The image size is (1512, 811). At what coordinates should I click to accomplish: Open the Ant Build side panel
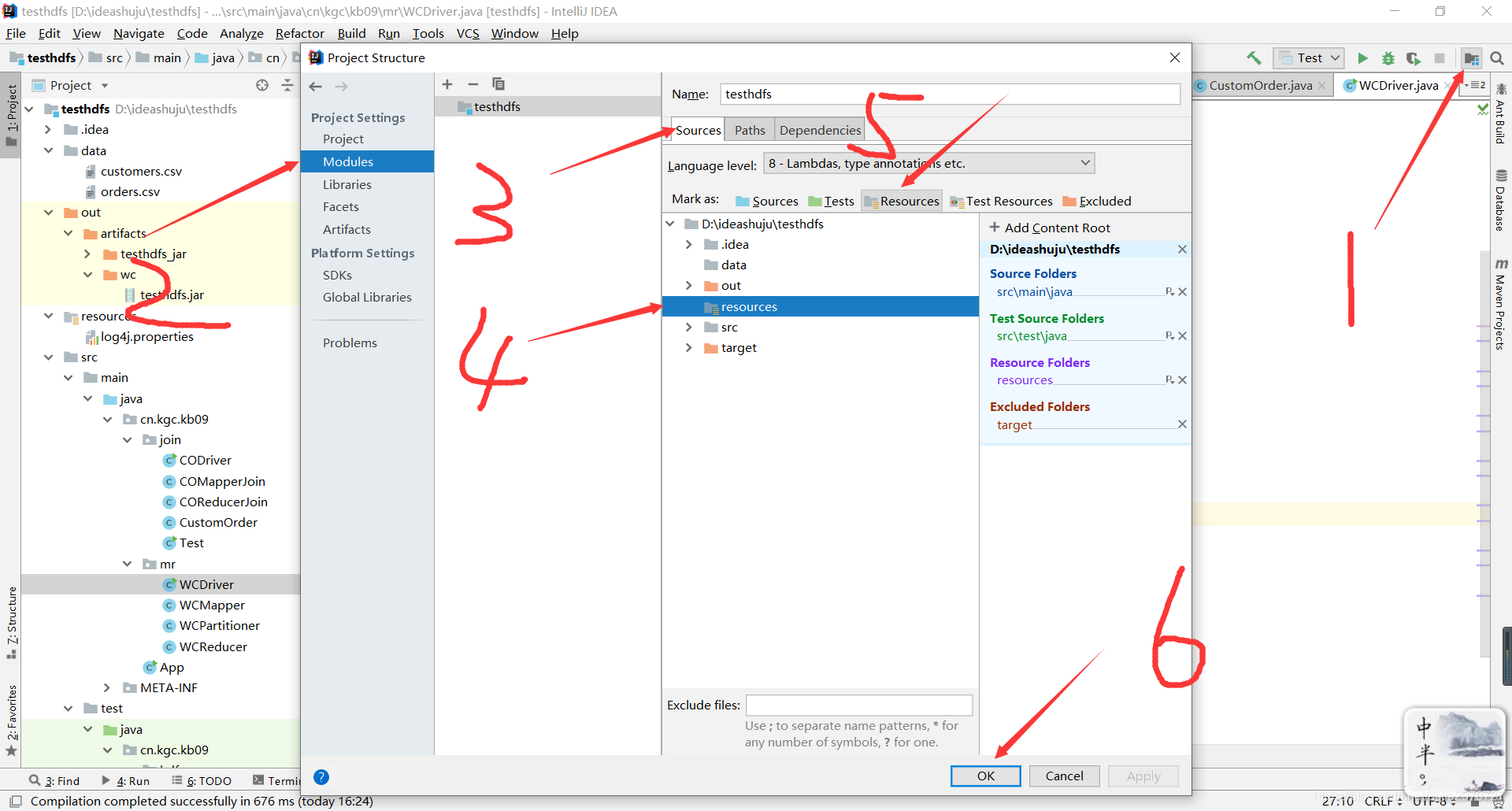(1501, 114)
